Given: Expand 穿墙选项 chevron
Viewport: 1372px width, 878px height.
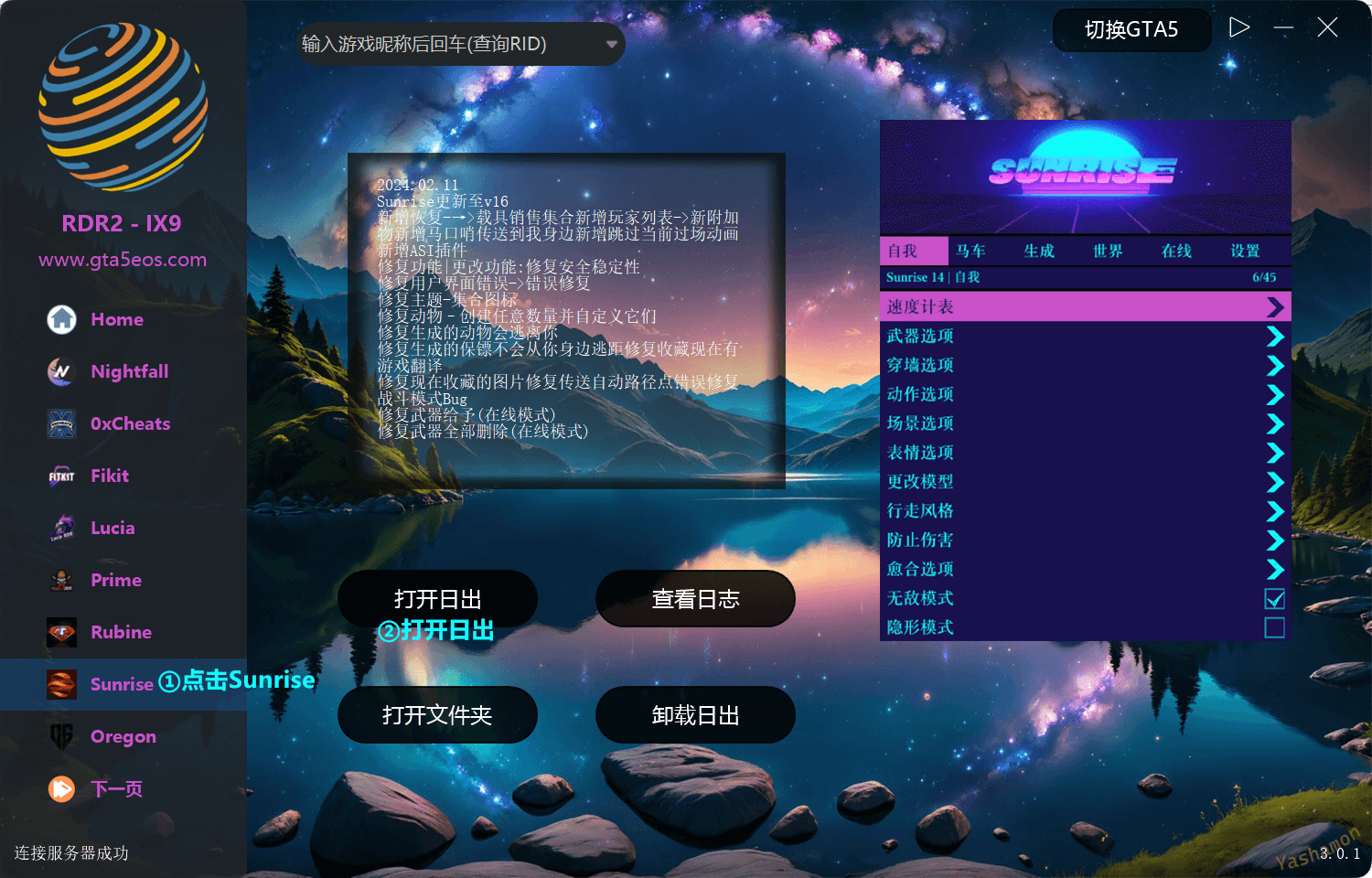Looking at the screenshot, I should point(1275,366).
